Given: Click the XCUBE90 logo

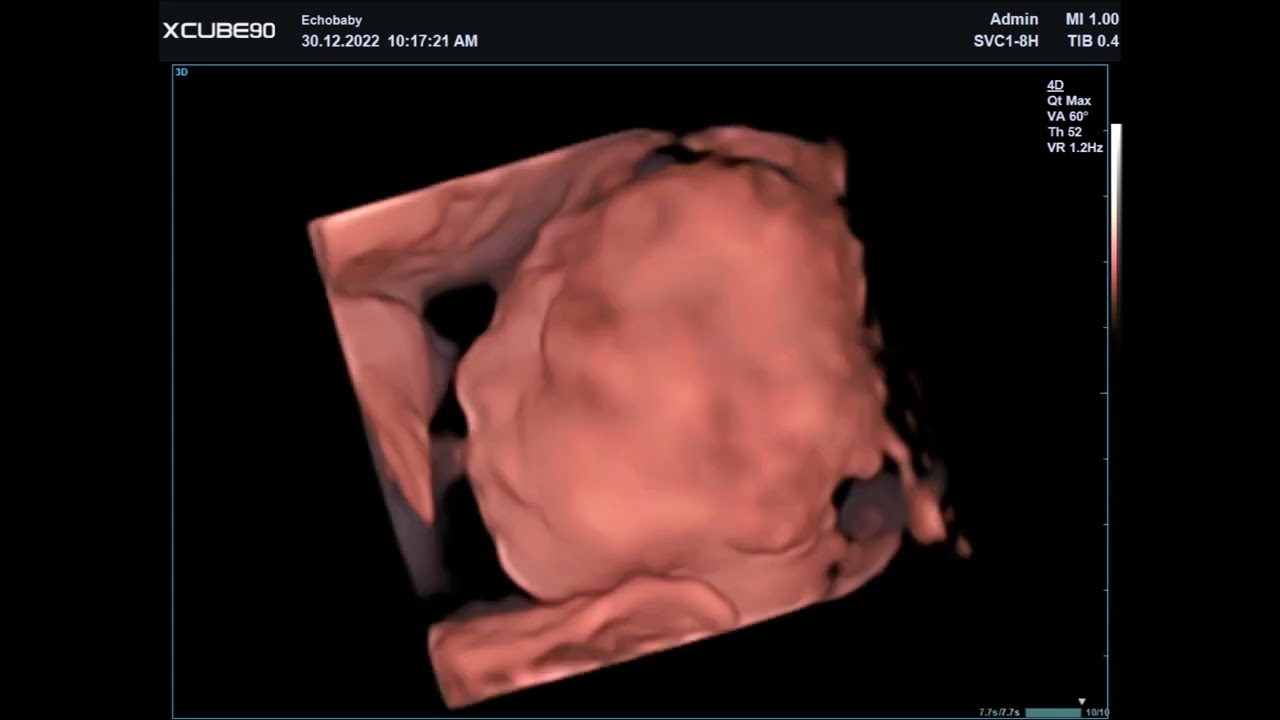Looking at the screenshot, I should click(219, 30).
